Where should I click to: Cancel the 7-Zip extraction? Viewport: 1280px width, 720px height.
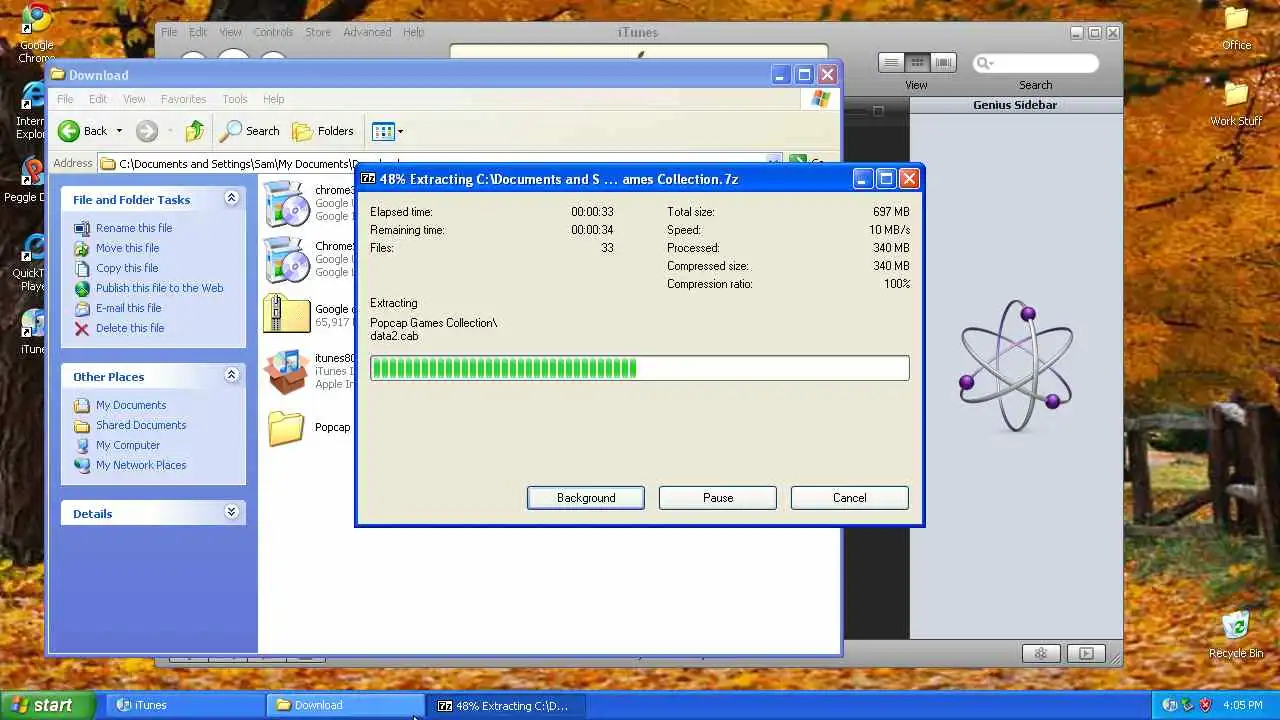pyautogui.click(x=850, y=498)
